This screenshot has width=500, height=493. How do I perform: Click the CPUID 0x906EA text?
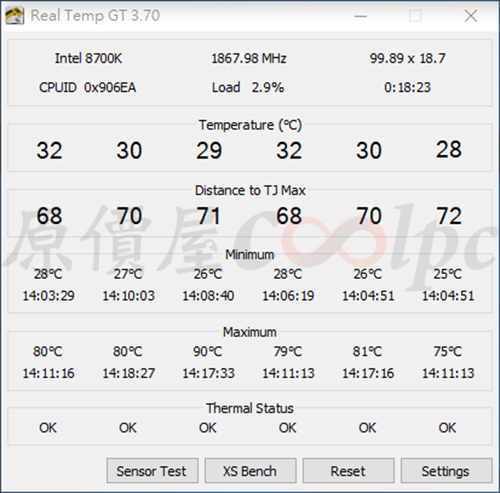[x=88, y=88]
